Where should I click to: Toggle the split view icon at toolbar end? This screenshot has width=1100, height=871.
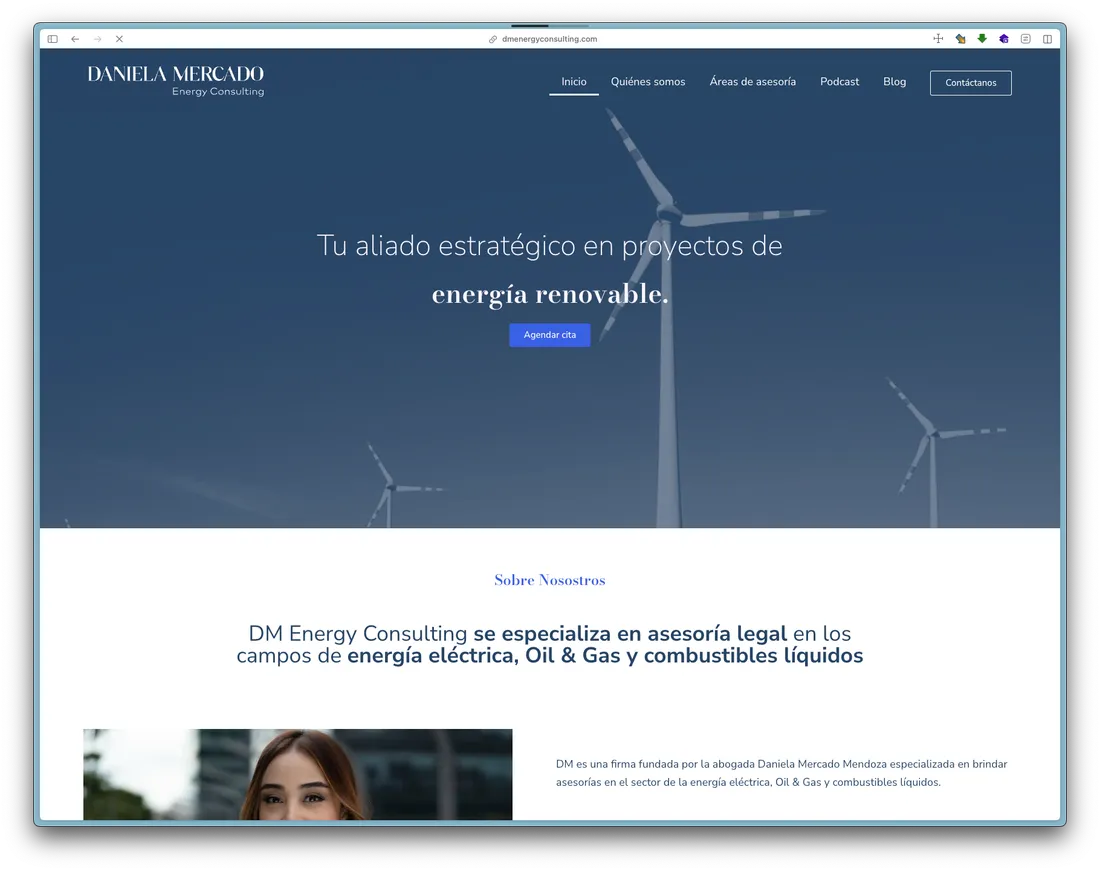point(1047,39)
